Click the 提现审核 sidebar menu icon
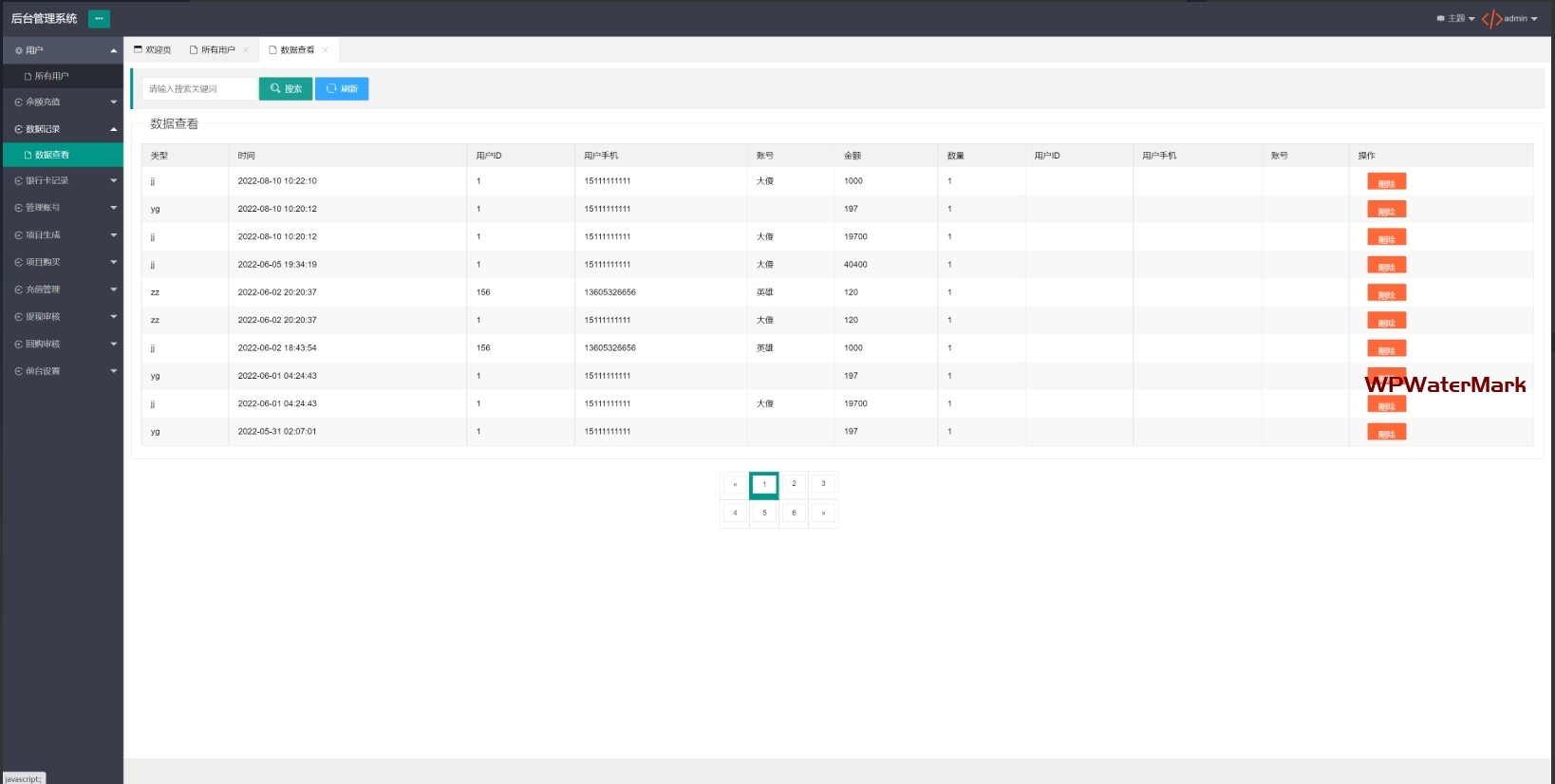Viewport: 1555px width, 784px height. click(x=18, y=317)
